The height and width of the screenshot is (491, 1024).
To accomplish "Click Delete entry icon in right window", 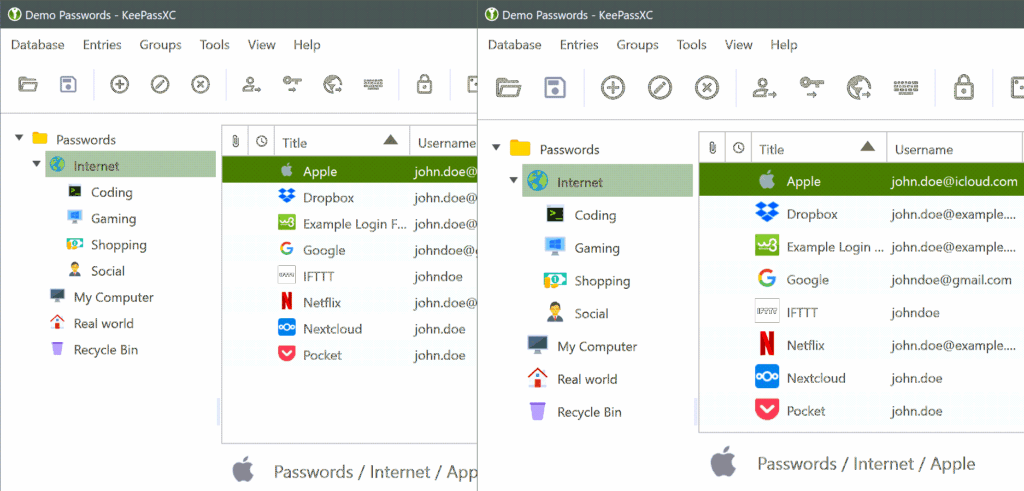I will 707,87.
